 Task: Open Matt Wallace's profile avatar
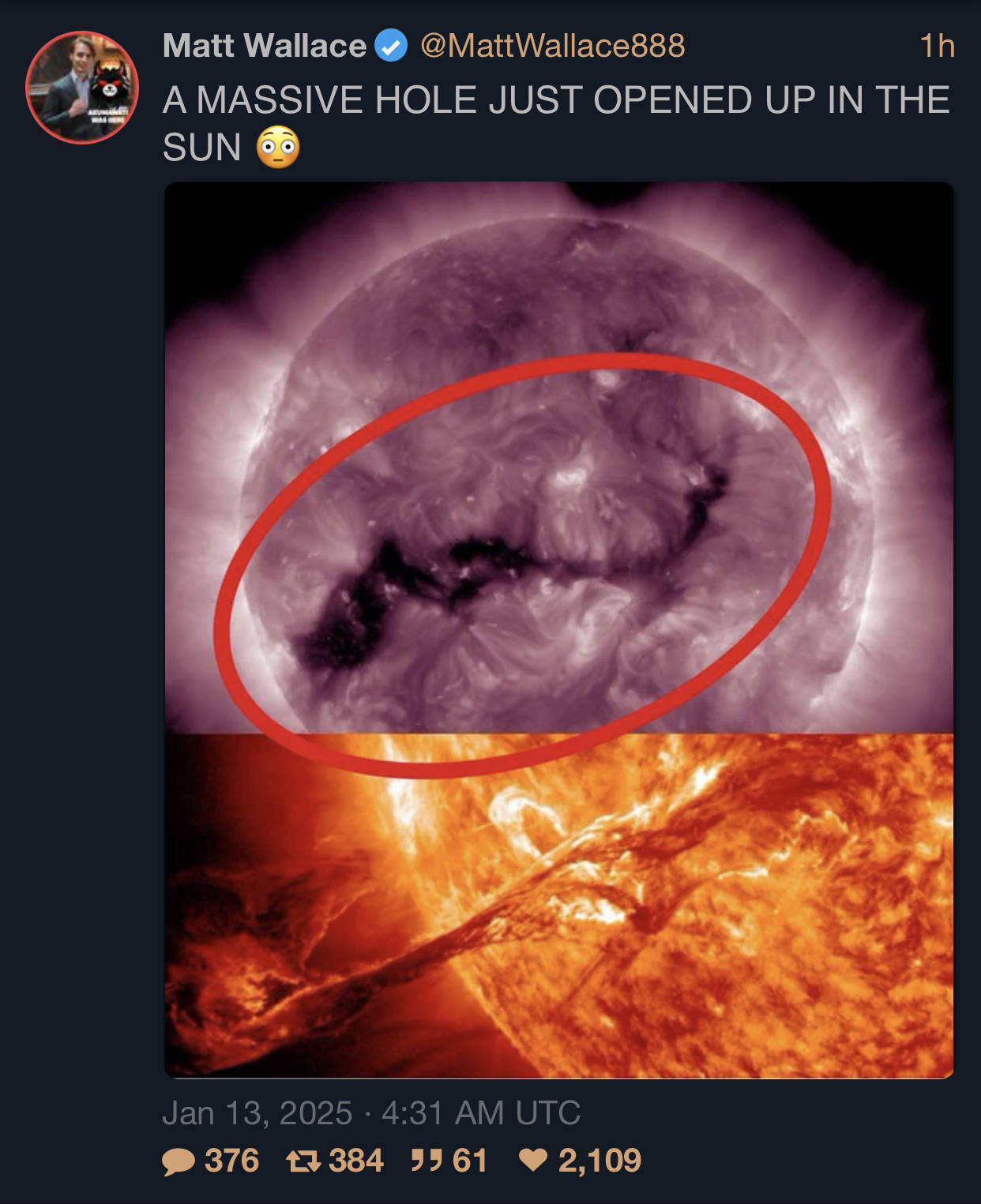[x=82, y=88]
